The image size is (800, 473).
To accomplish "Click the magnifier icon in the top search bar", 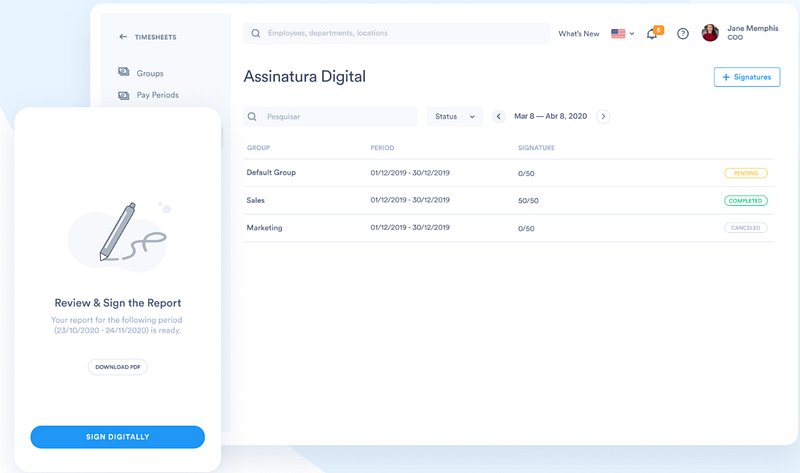I will 256,33.
